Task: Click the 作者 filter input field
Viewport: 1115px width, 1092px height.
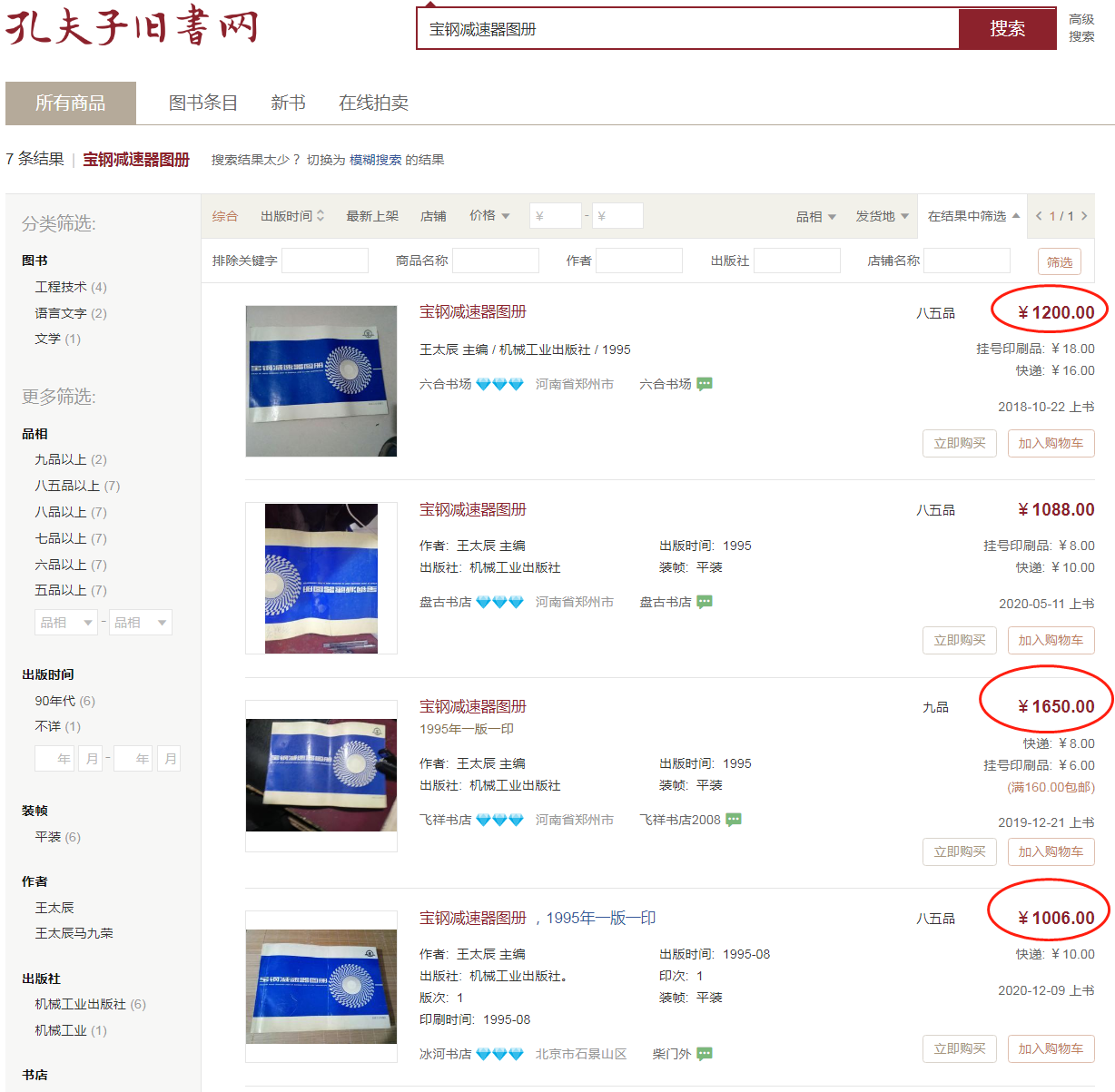Action: 639,261
